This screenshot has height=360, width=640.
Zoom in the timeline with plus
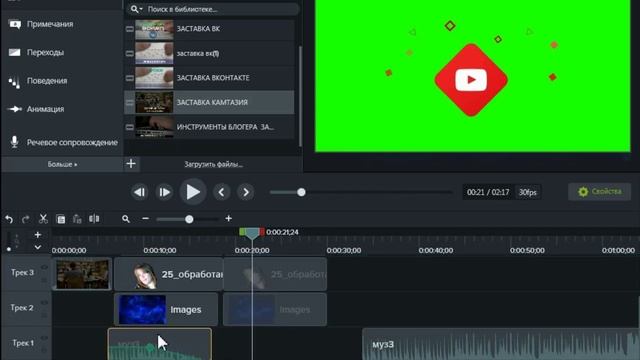229,219
